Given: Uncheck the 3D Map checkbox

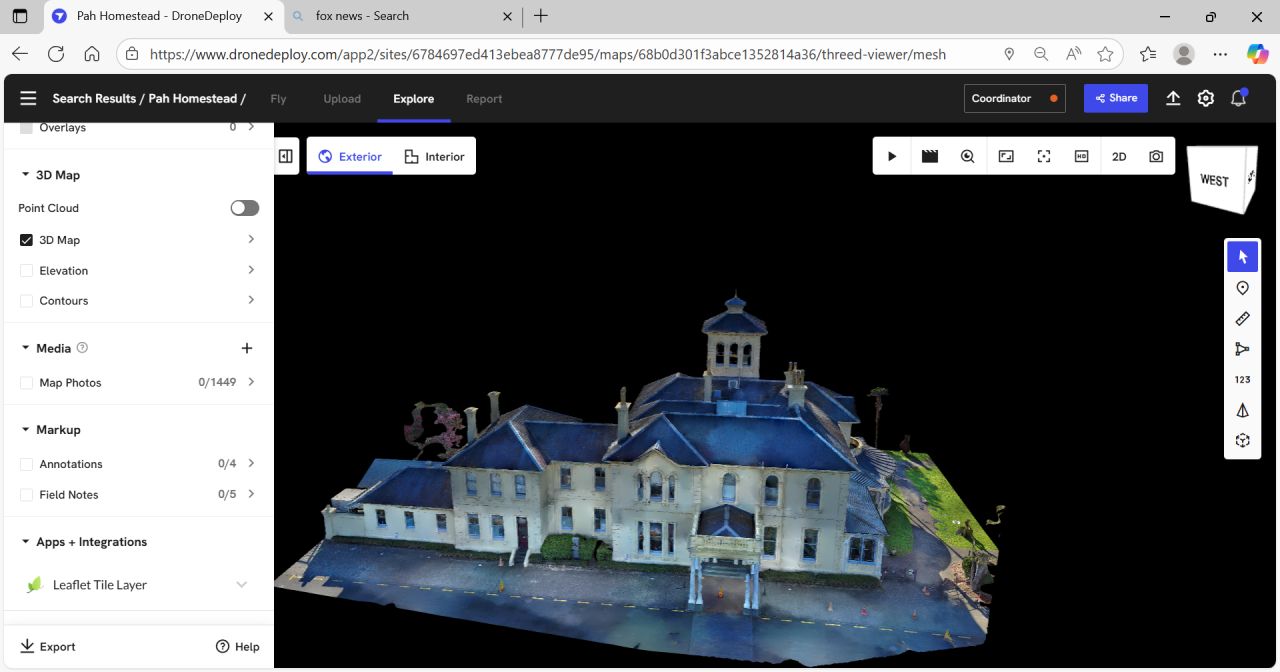Looking at the screenshot, I should coord(27,240).
